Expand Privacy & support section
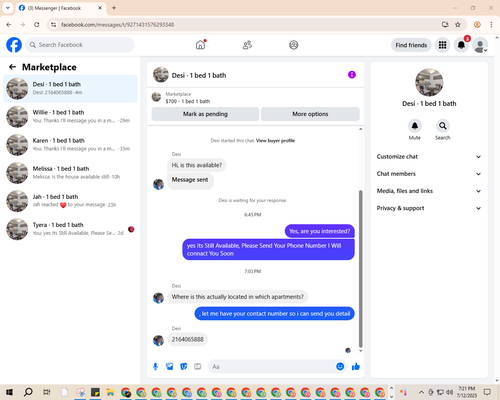 coord(429,208)
